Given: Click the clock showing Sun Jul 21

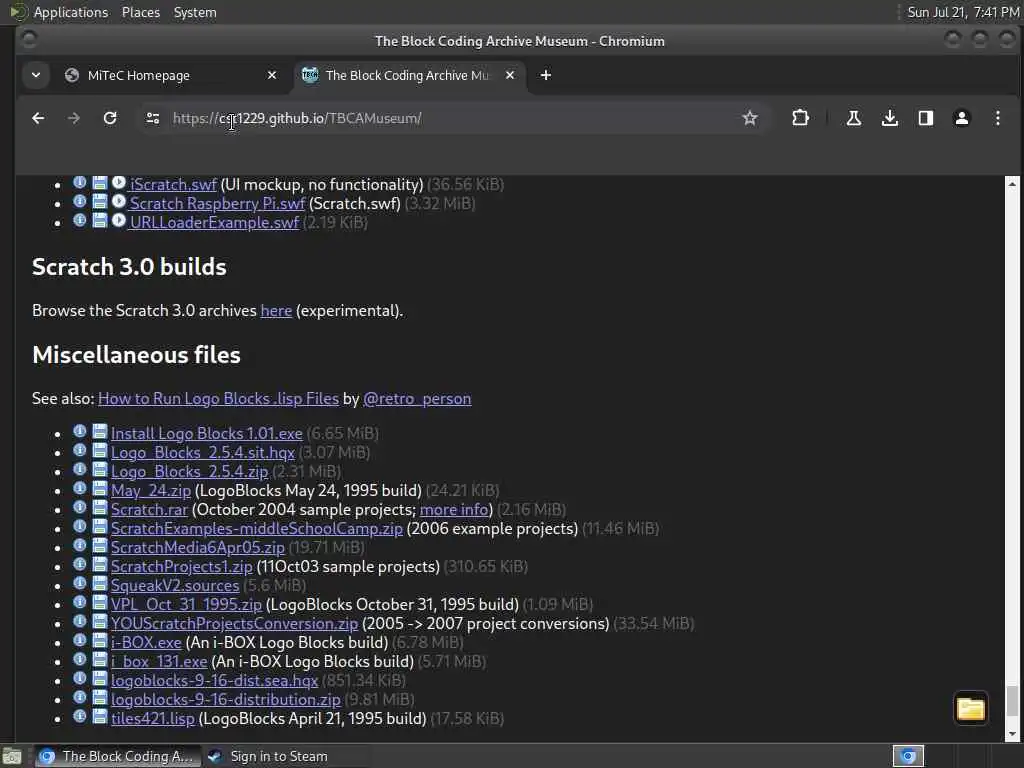Looking at the screenshot, I should [x=963, y=12].
